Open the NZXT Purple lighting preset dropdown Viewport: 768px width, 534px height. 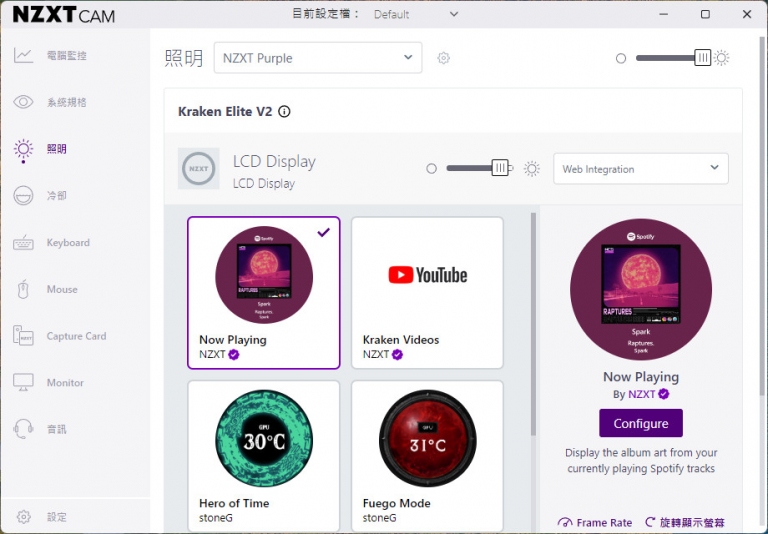(x=318, y=58)
